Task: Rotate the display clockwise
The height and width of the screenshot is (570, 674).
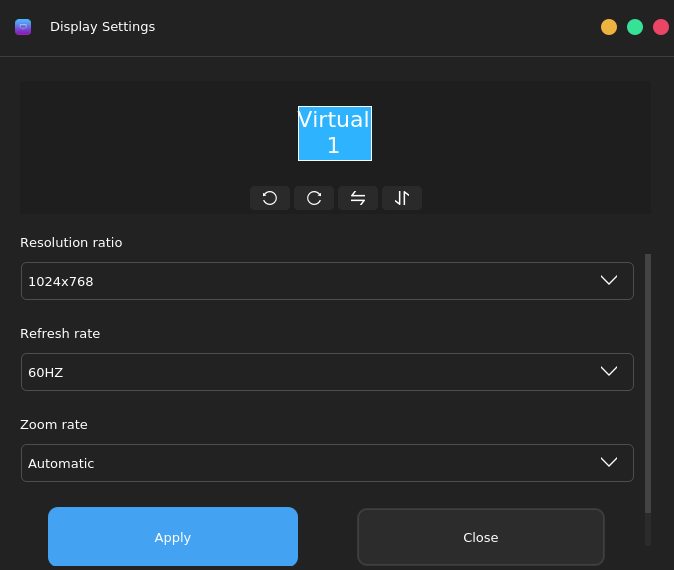Action: click(x=314, y=198)
